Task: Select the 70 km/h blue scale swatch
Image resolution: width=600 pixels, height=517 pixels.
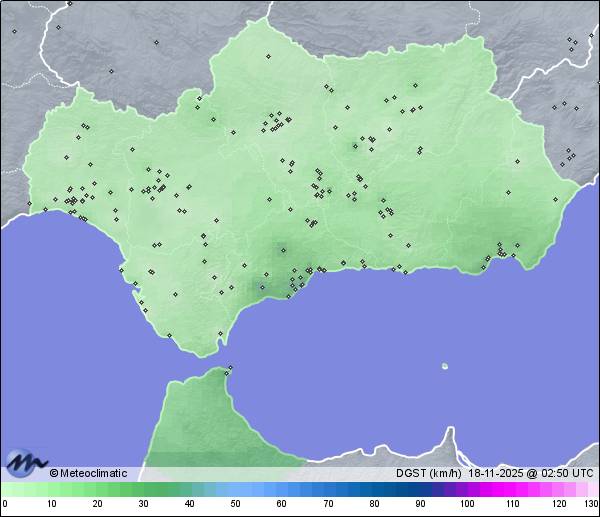Action: [x=327, y=490]
